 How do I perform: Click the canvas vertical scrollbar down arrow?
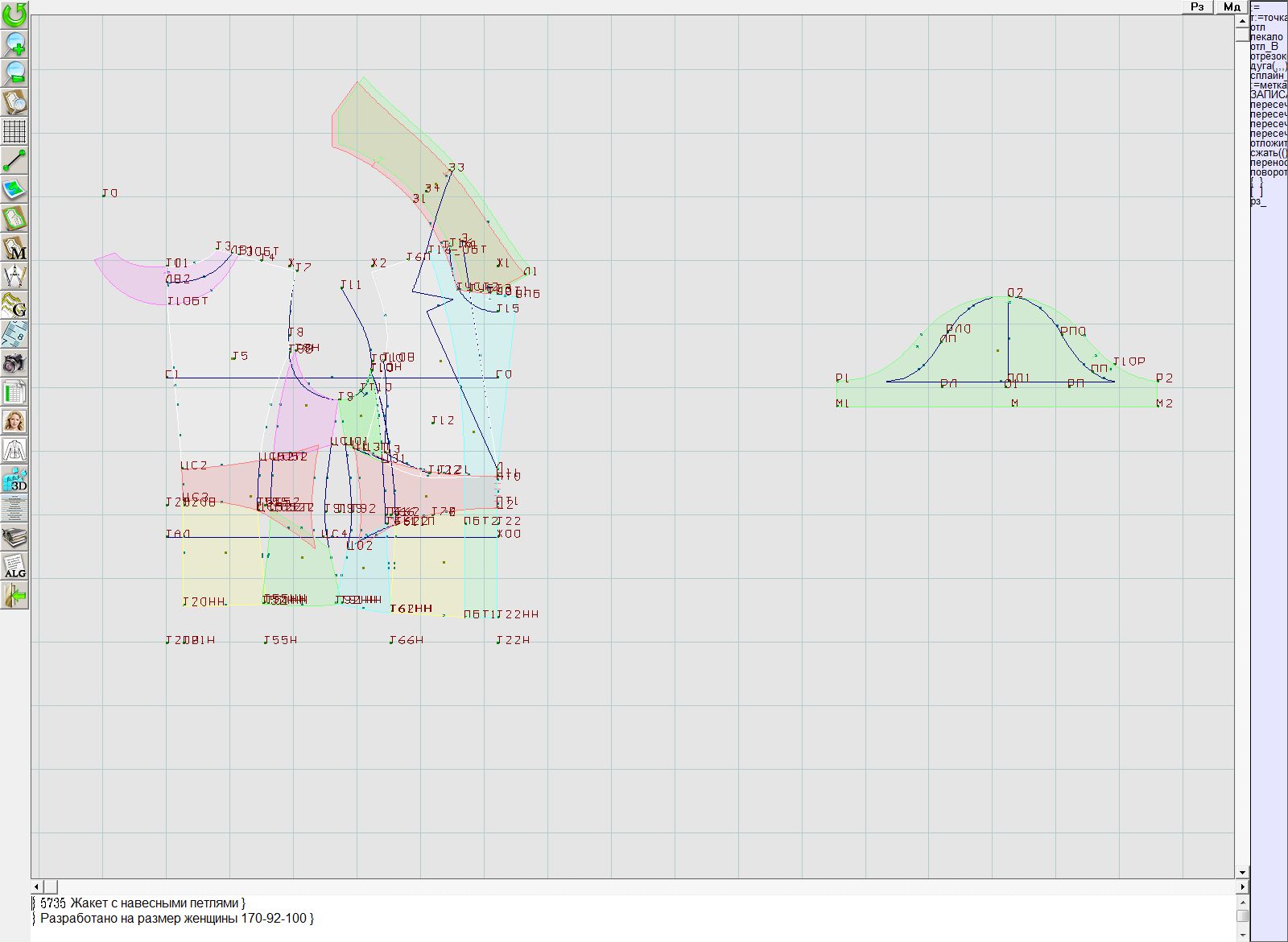(x=1242, y=872)
